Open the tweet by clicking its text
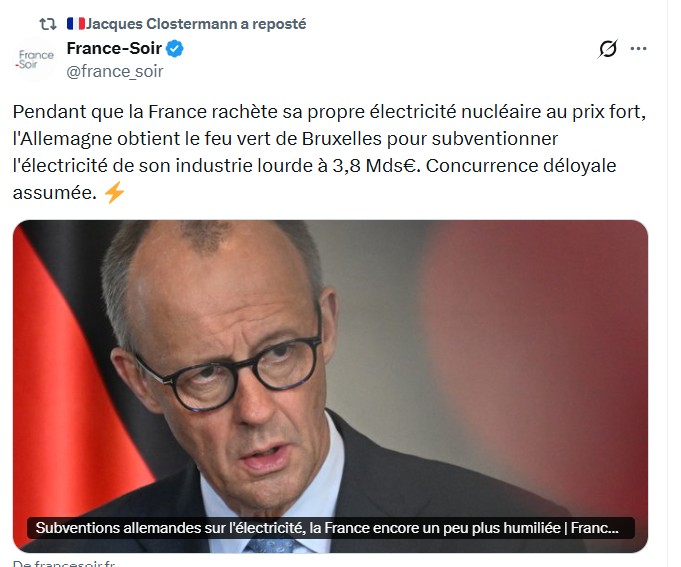This screenshot has height=567, width=681. [x=329, y=152]
